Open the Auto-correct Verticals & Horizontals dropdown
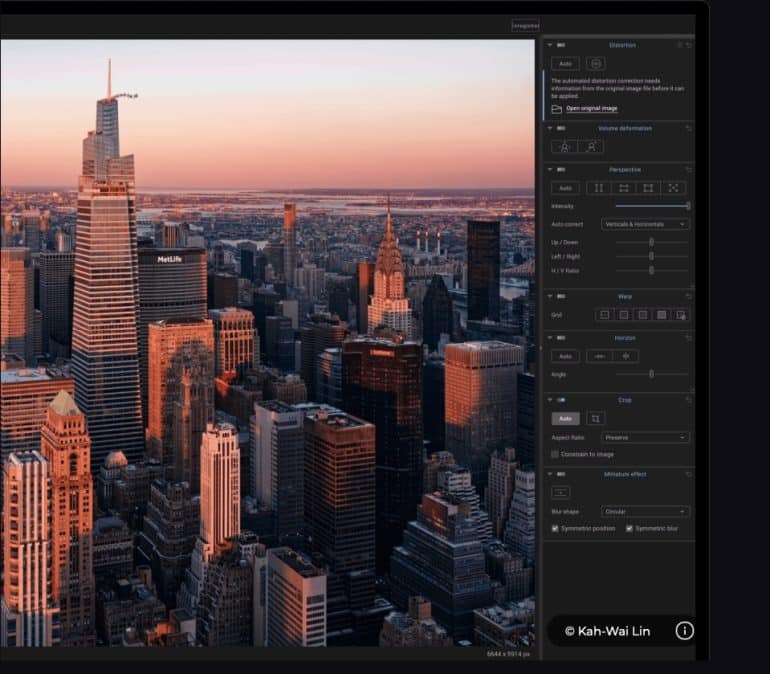 [645, 224]
